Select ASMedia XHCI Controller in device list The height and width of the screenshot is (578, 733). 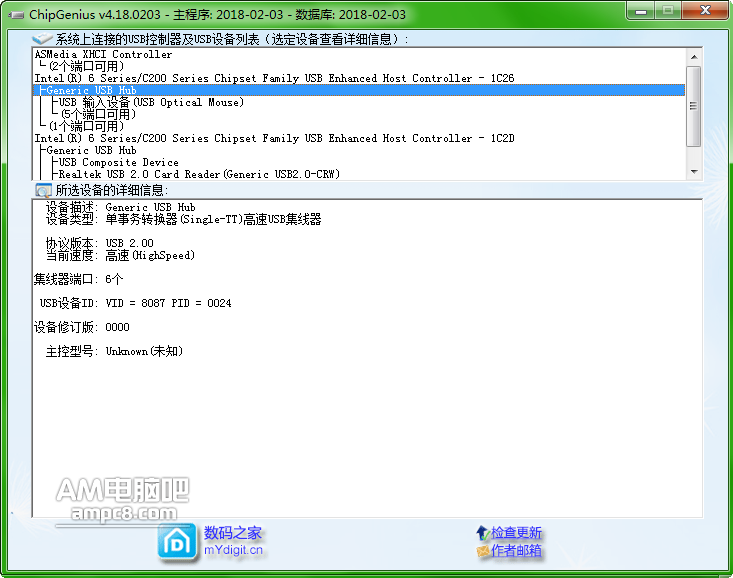point(103,54)
